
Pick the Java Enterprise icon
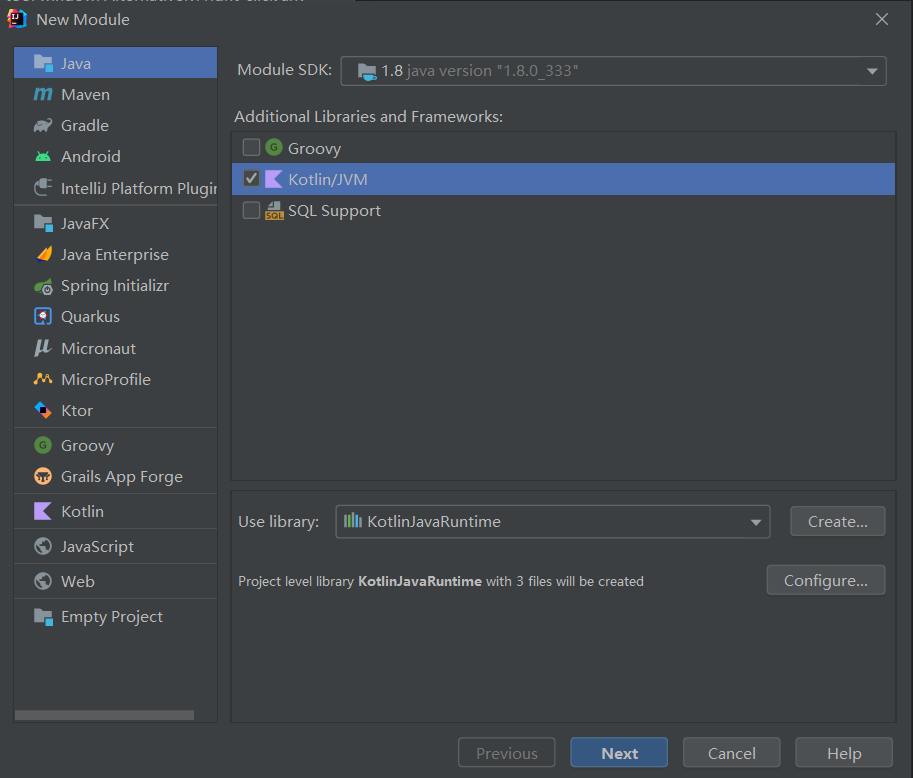point(43,254)
